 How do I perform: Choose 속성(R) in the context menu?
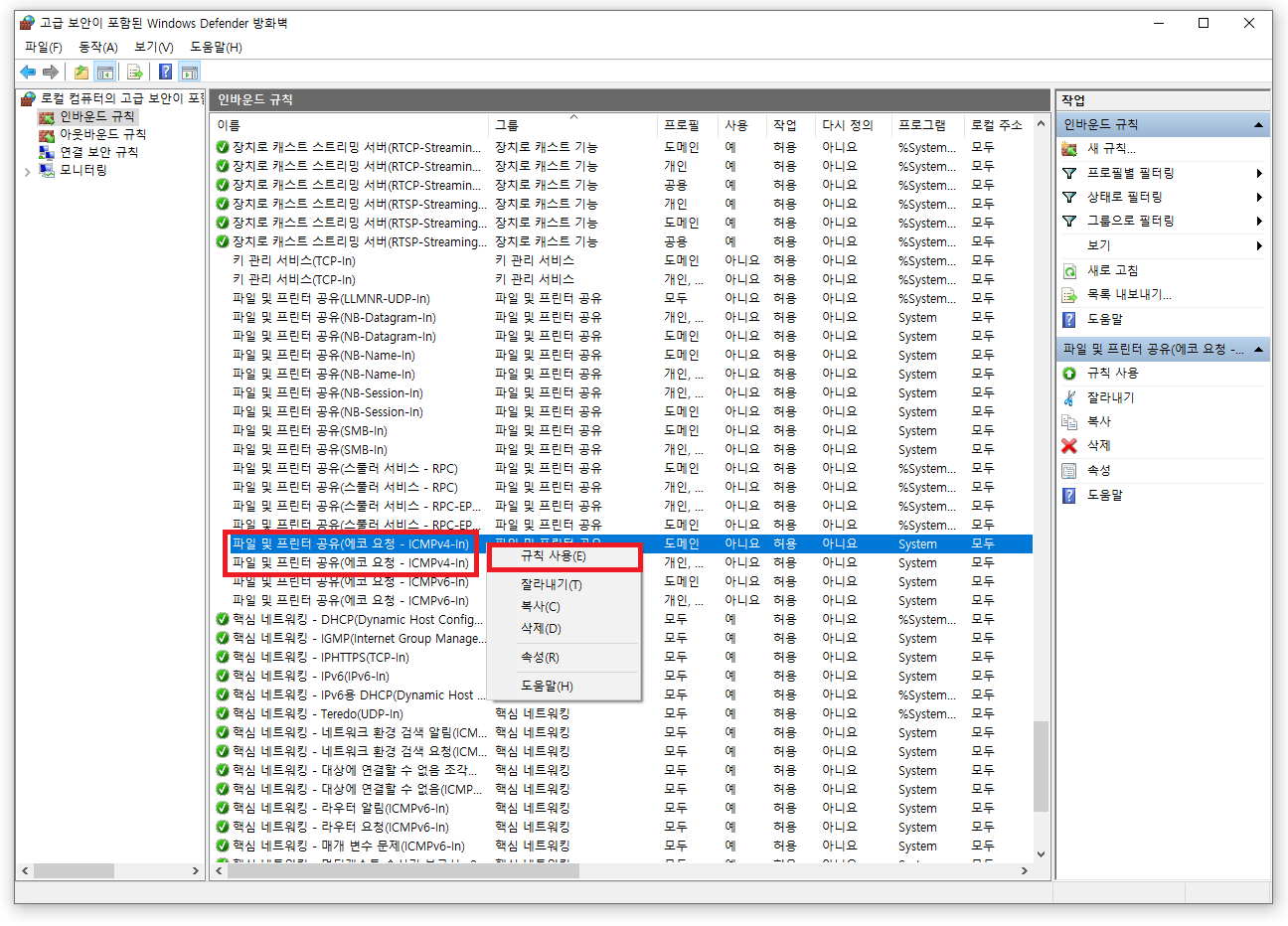click(563, 657)
